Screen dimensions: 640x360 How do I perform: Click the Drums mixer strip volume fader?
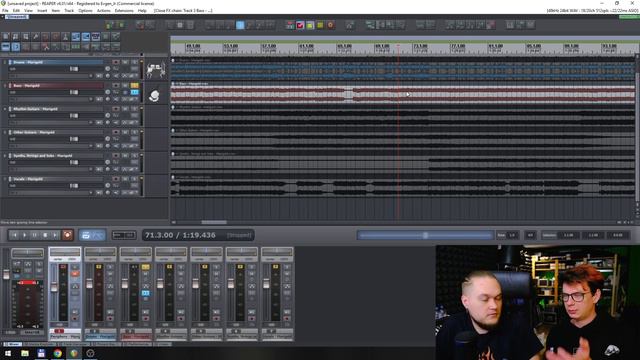(89, 284)
